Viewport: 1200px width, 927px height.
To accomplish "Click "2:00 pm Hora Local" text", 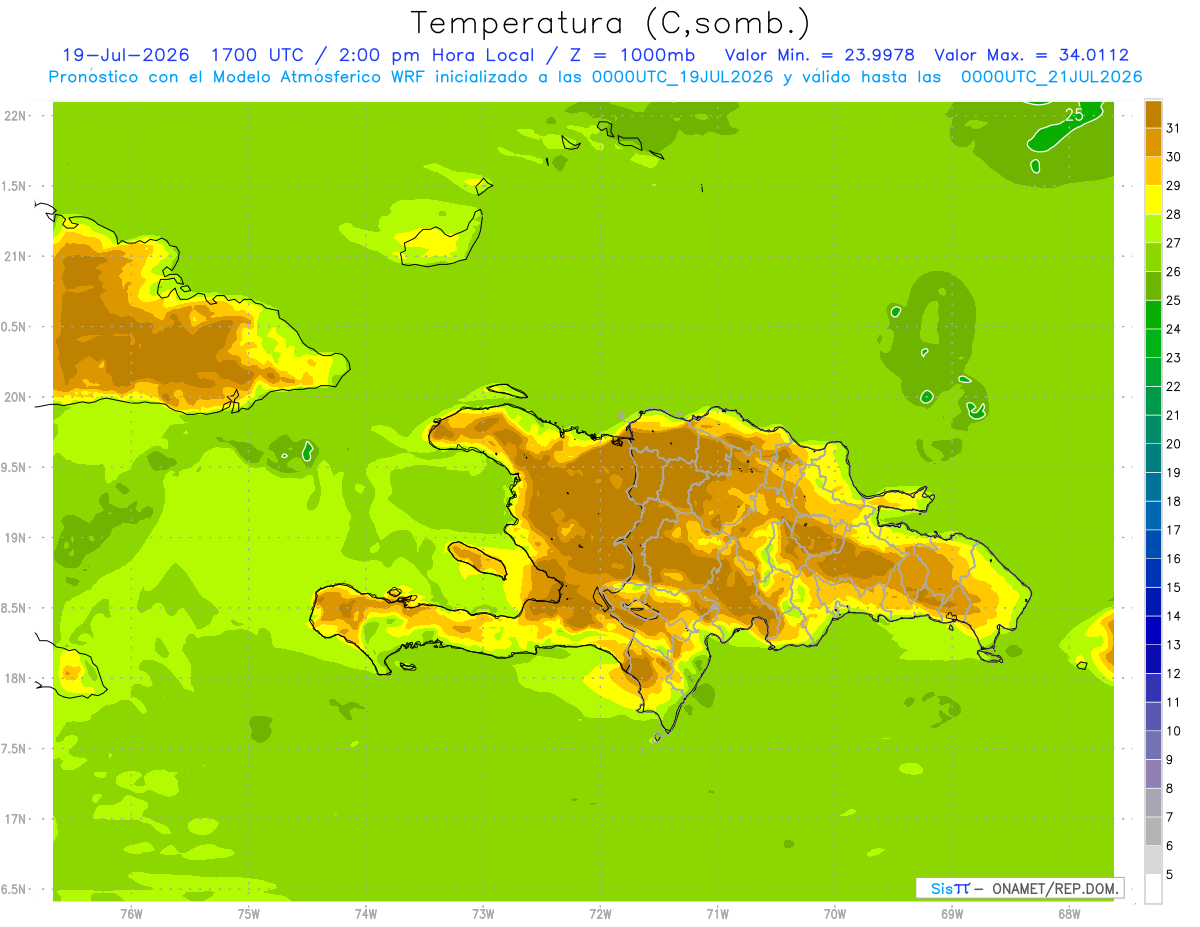I will pyautogui.click(x=436, y=55).
